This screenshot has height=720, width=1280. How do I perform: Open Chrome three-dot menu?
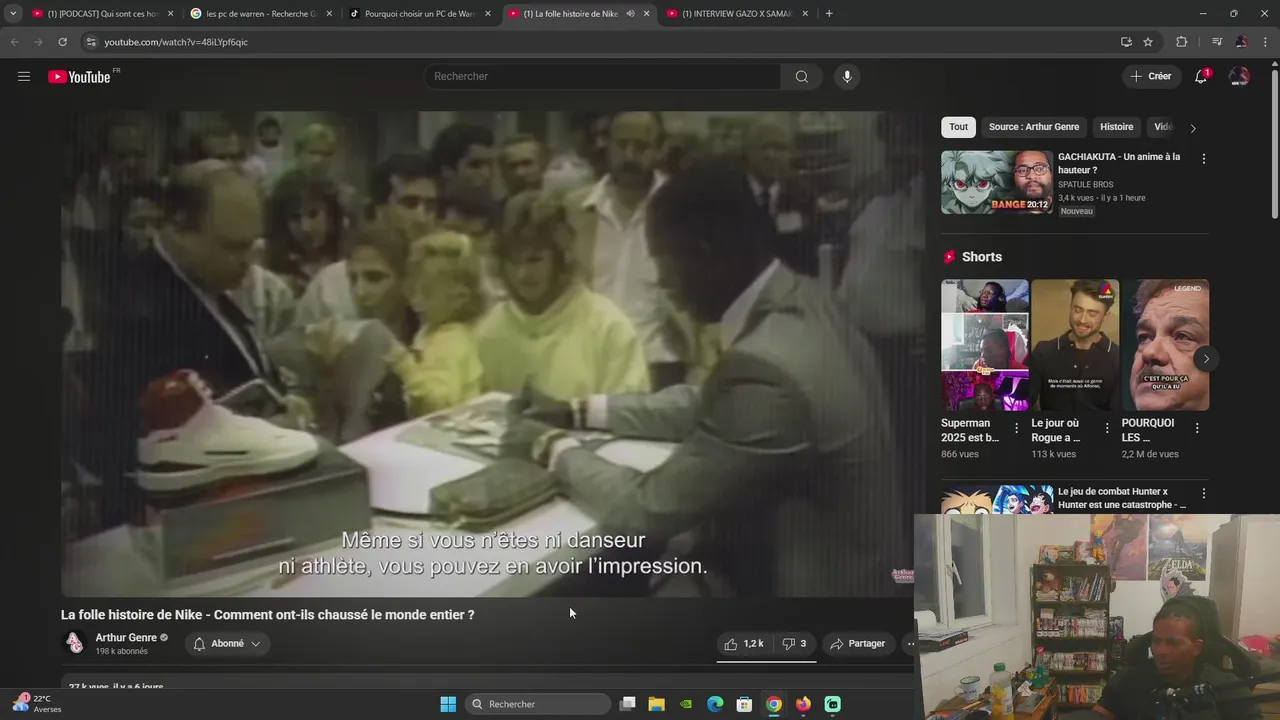1265,42
